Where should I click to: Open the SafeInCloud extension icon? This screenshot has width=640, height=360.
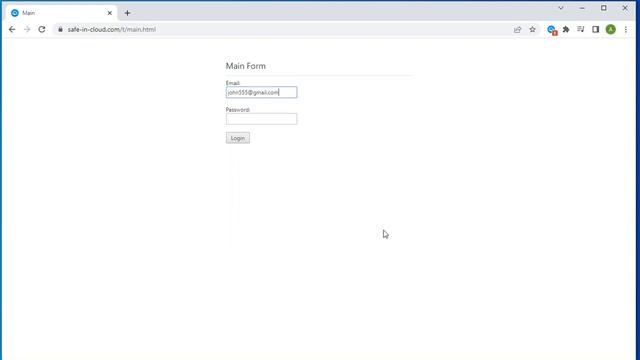551,30
